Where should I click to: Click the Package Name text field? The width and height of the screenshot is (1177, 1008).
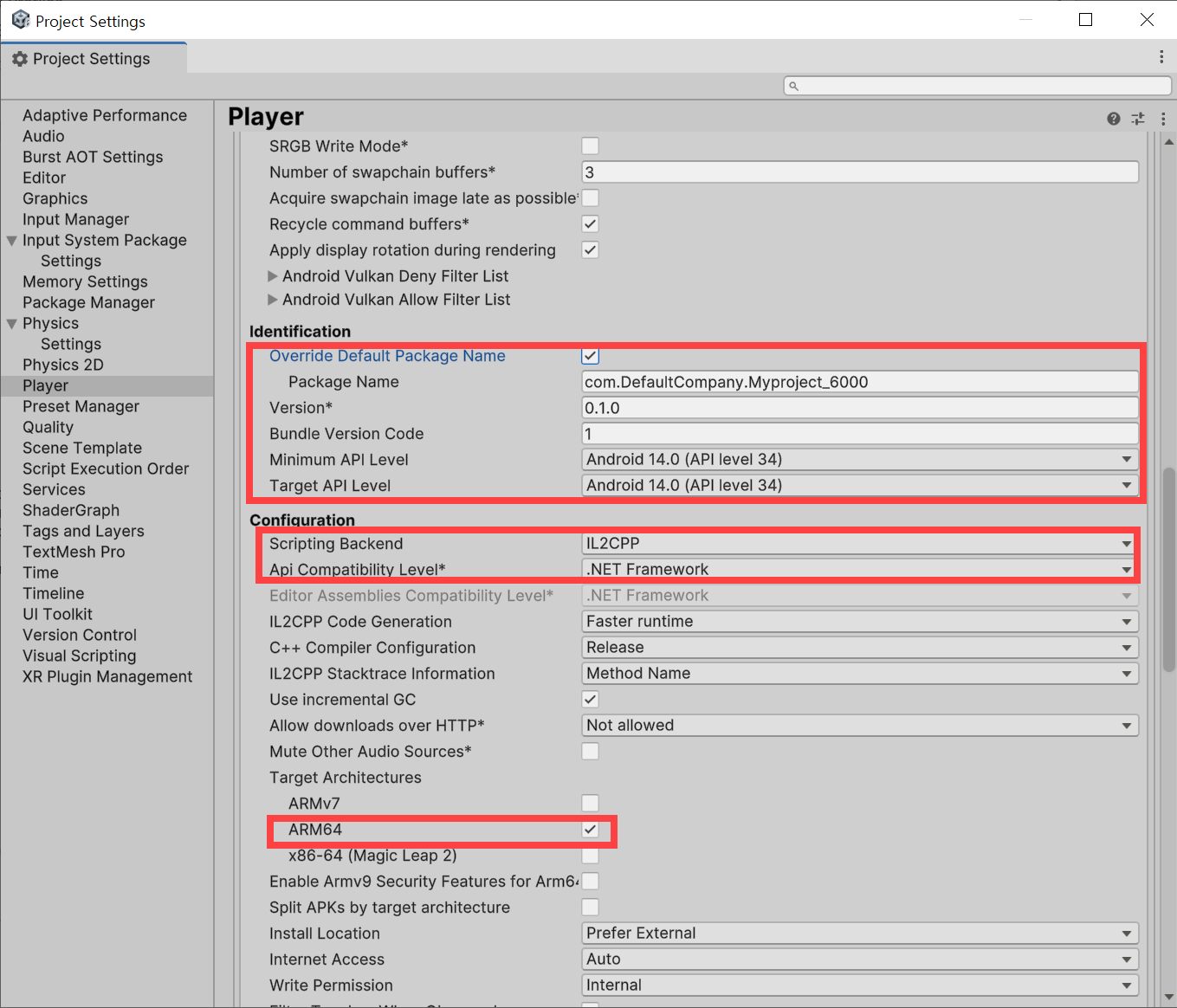[x=860, y=382]
